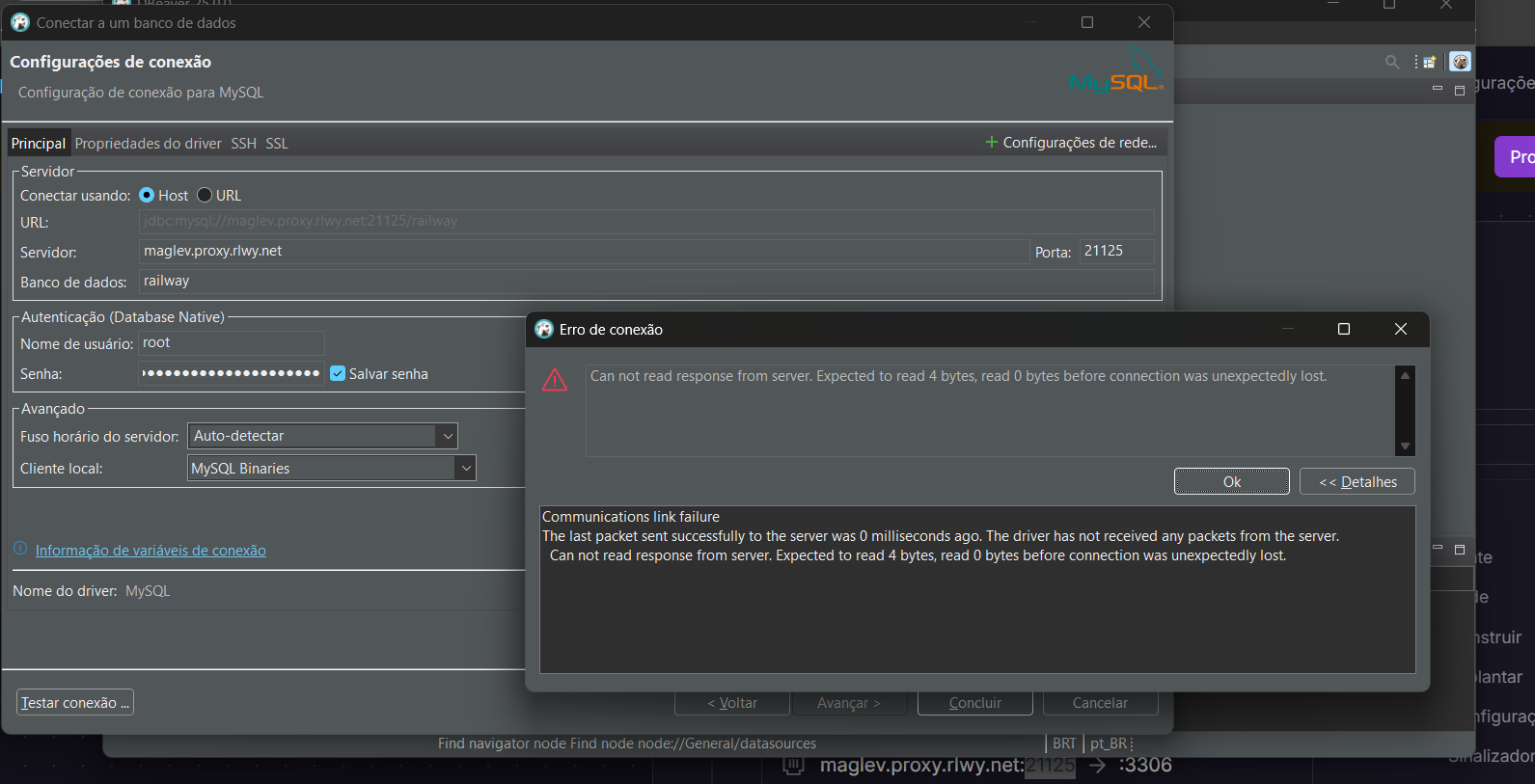Click 'Nome do driver: MySQL' value text

[148, 591]
